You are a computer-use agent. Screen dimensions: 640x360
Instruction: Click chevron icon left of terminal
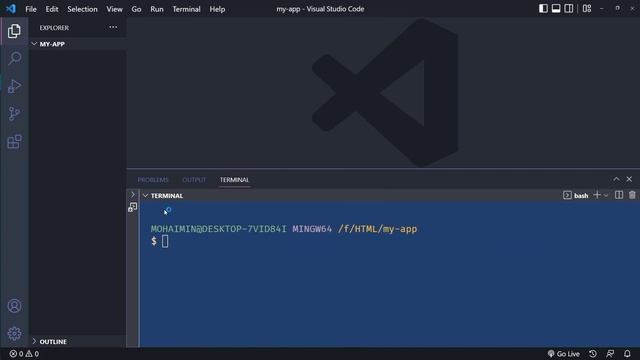point(133,195)
